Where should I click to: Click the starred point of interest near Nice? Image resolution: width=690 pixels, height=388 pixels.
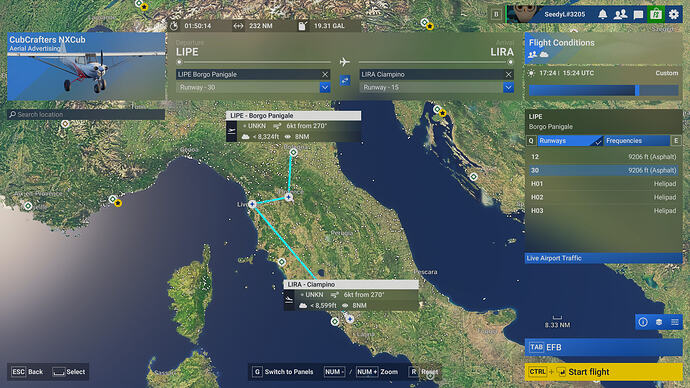pyautogui.click(x=118, y=203)
